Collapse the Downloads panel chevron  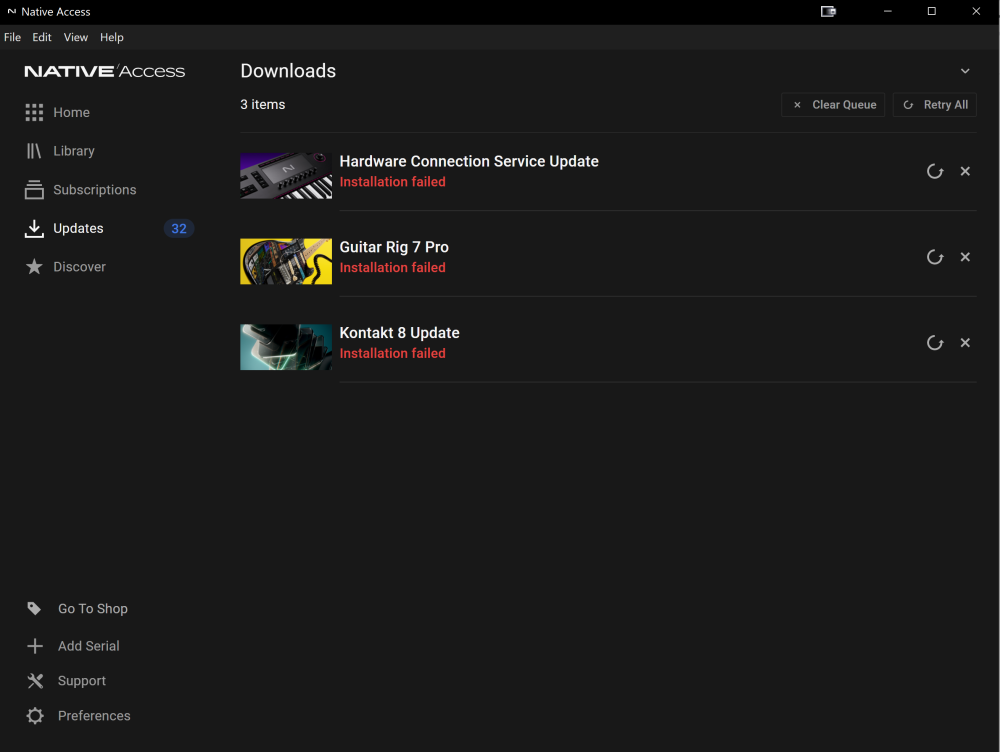(x=965, y=71)
